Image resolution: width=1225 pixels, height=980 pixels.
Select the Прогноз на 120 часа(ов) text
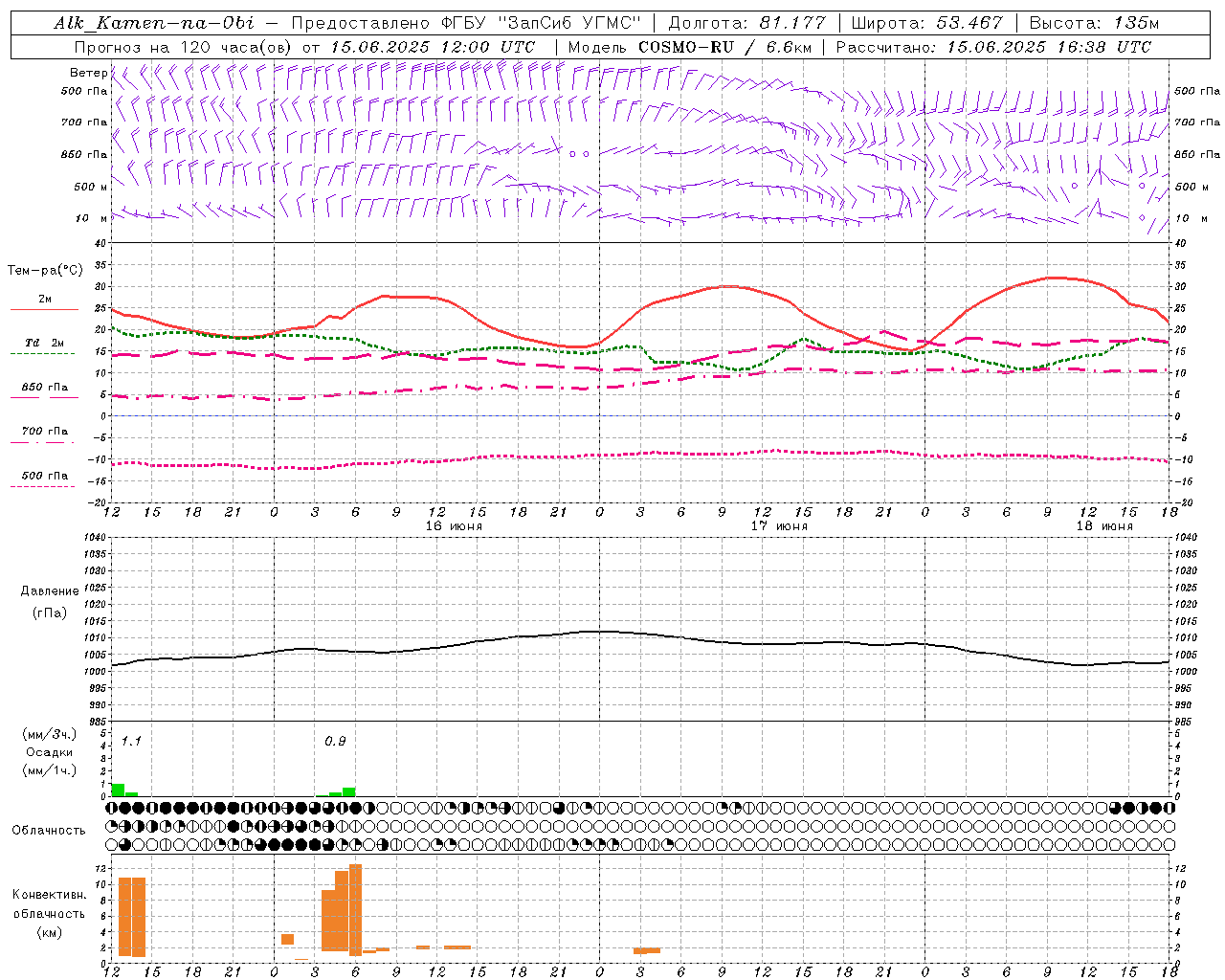(x=184, y=47)
